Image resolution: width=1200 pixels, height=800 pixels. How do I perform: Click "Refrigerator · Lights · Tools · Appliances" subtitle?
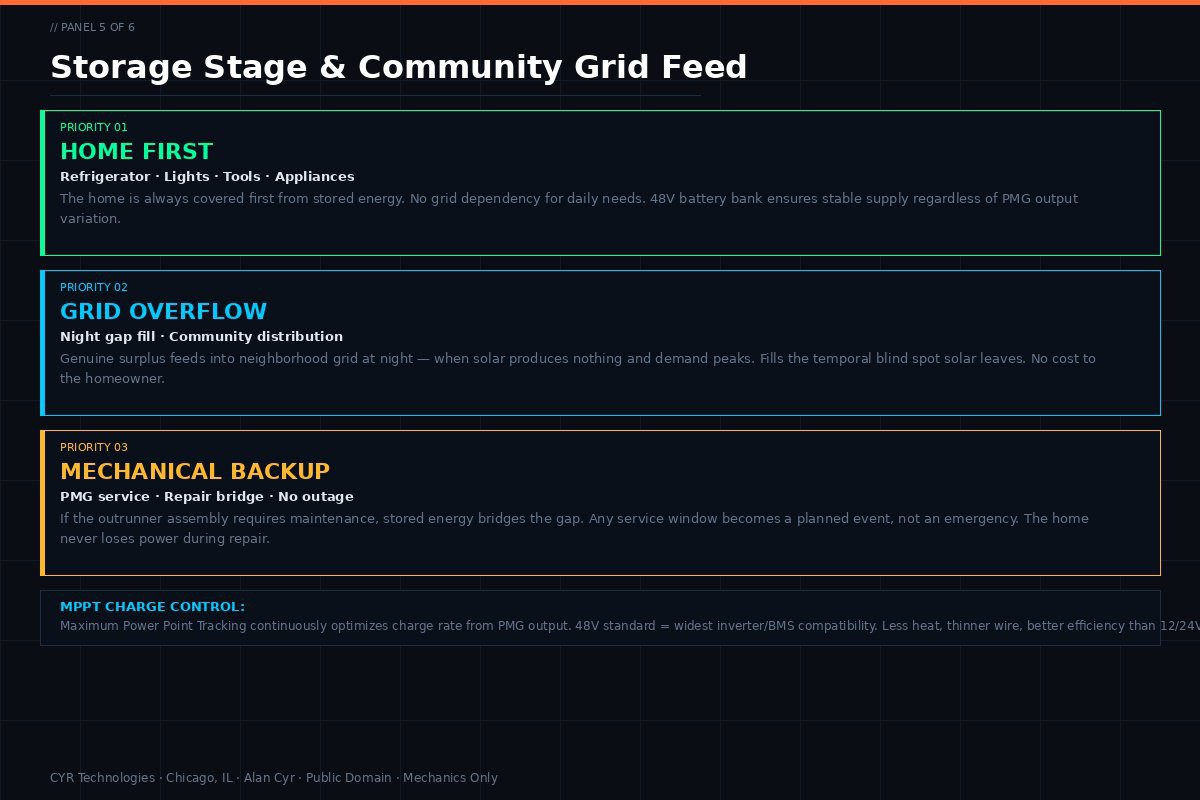coord(207,177)
